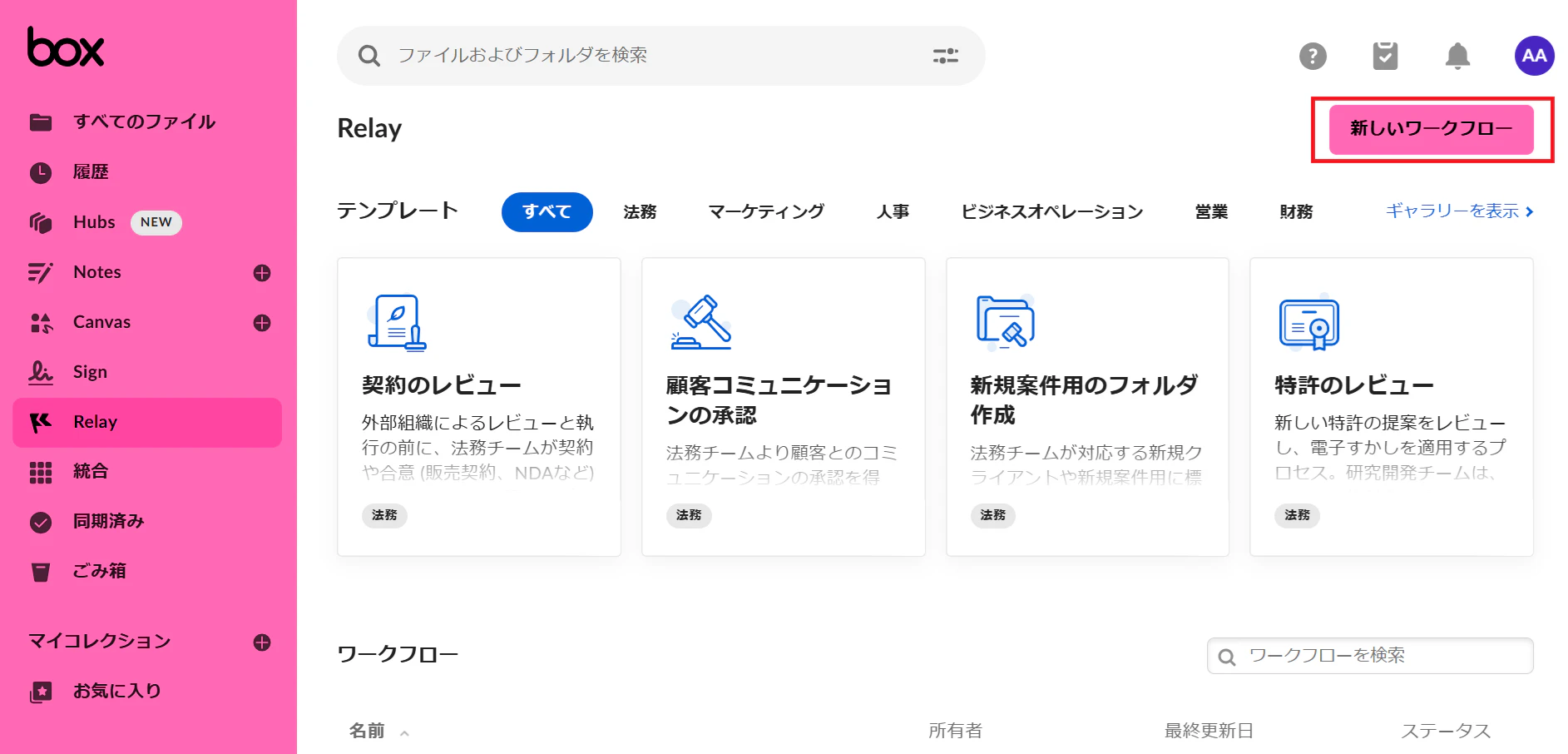Click the ファイルおよびフォルダを検索 search field
This screenshot has height=754, width=1568.
[x=661, y=56]
